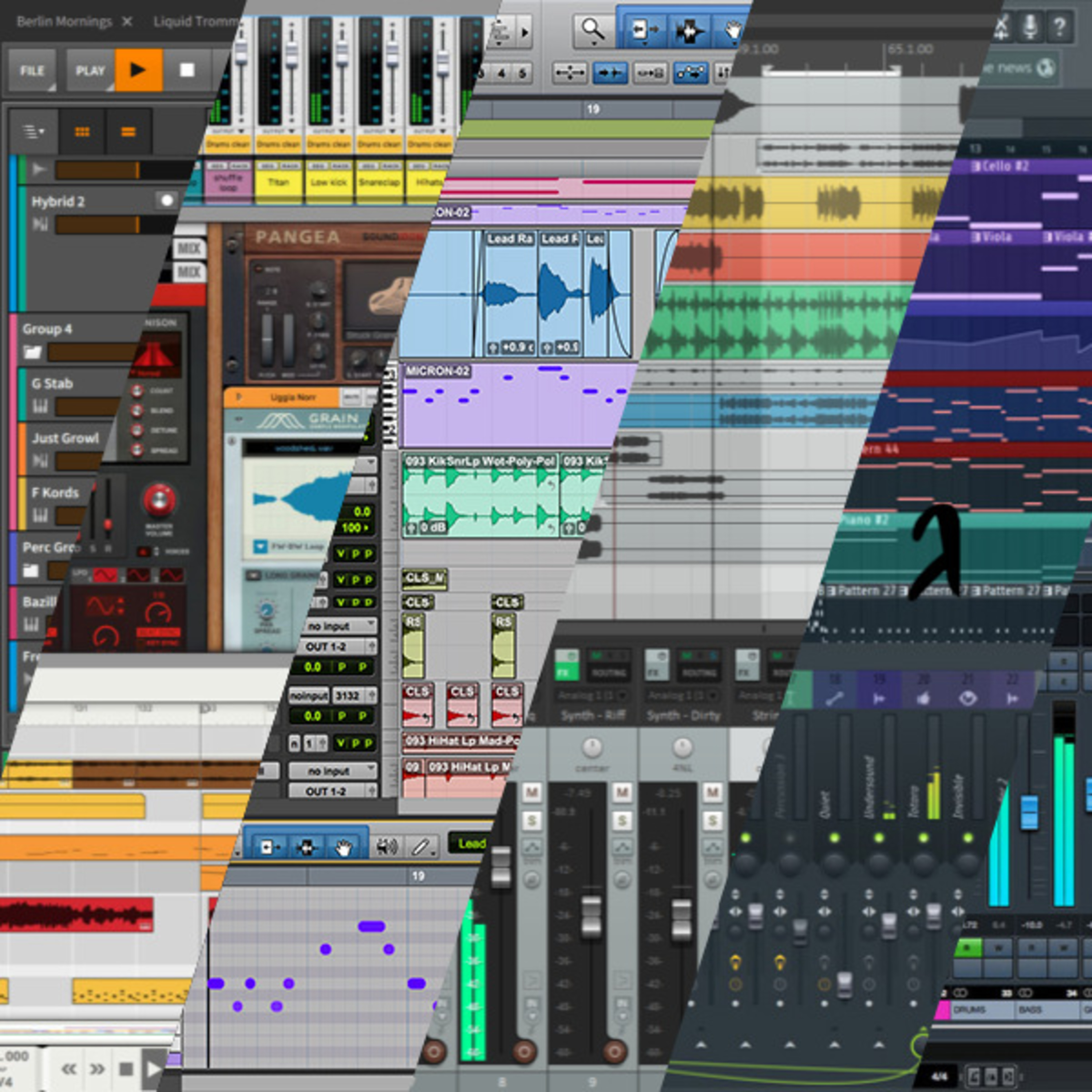Select the G Stab track
1092x1092 pixels.
click(x=52, y=383)
